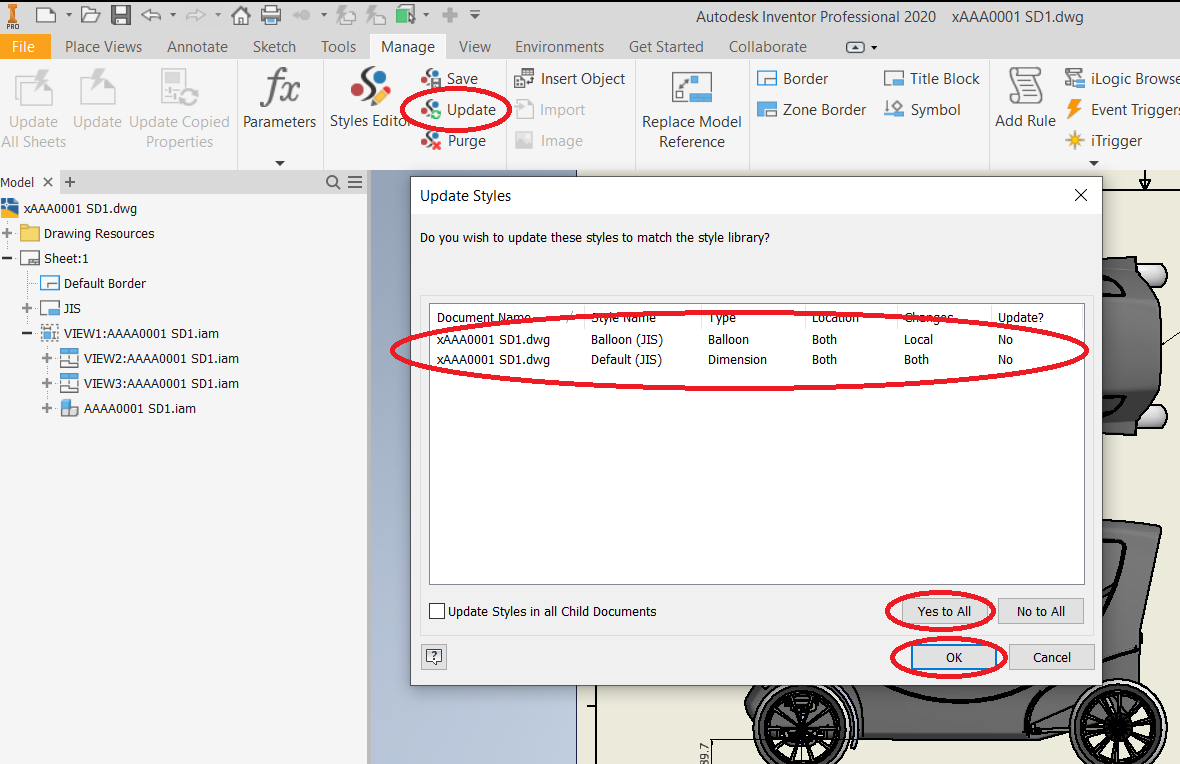Enable Update Styles in all Child Documents
The height and width of the screenshot is (764, 1180).
click(437, 611)
